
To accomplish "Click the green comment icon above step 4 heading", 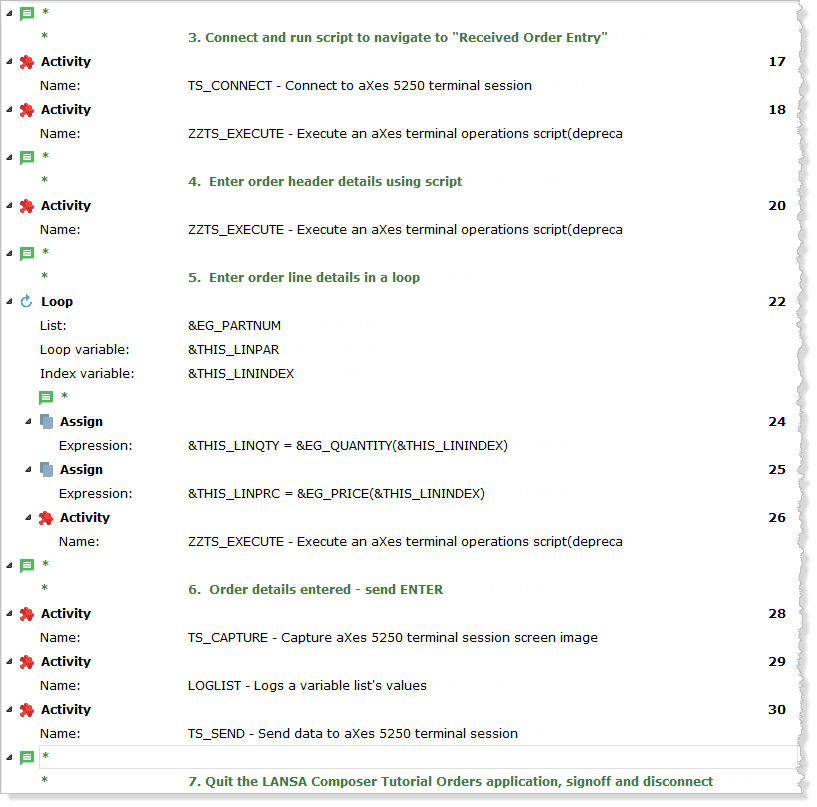I will pyautogui.click(x=27, y=157).
